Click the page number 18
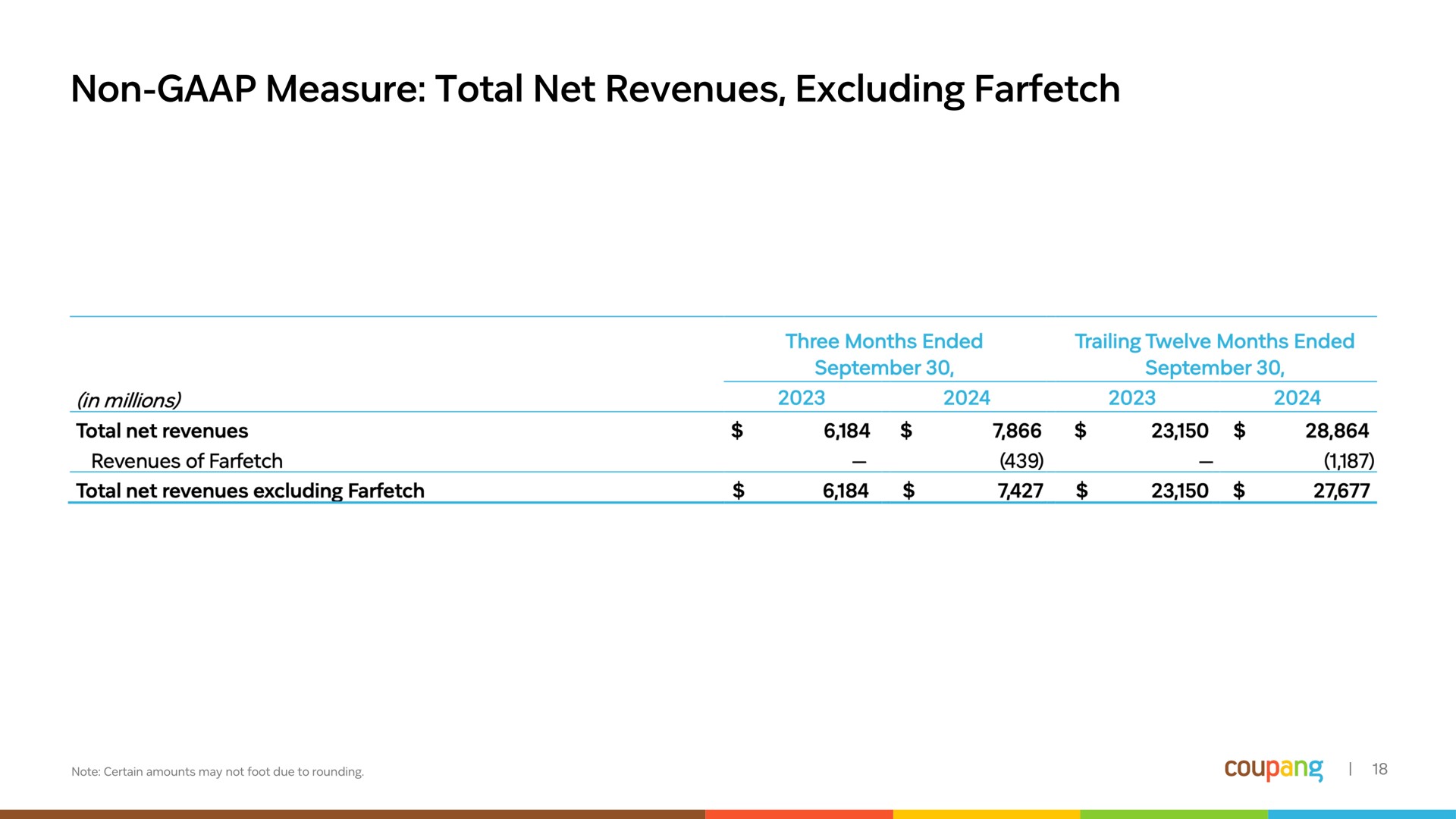Viewport: 1456px width, 819px height. [1379, 770]
